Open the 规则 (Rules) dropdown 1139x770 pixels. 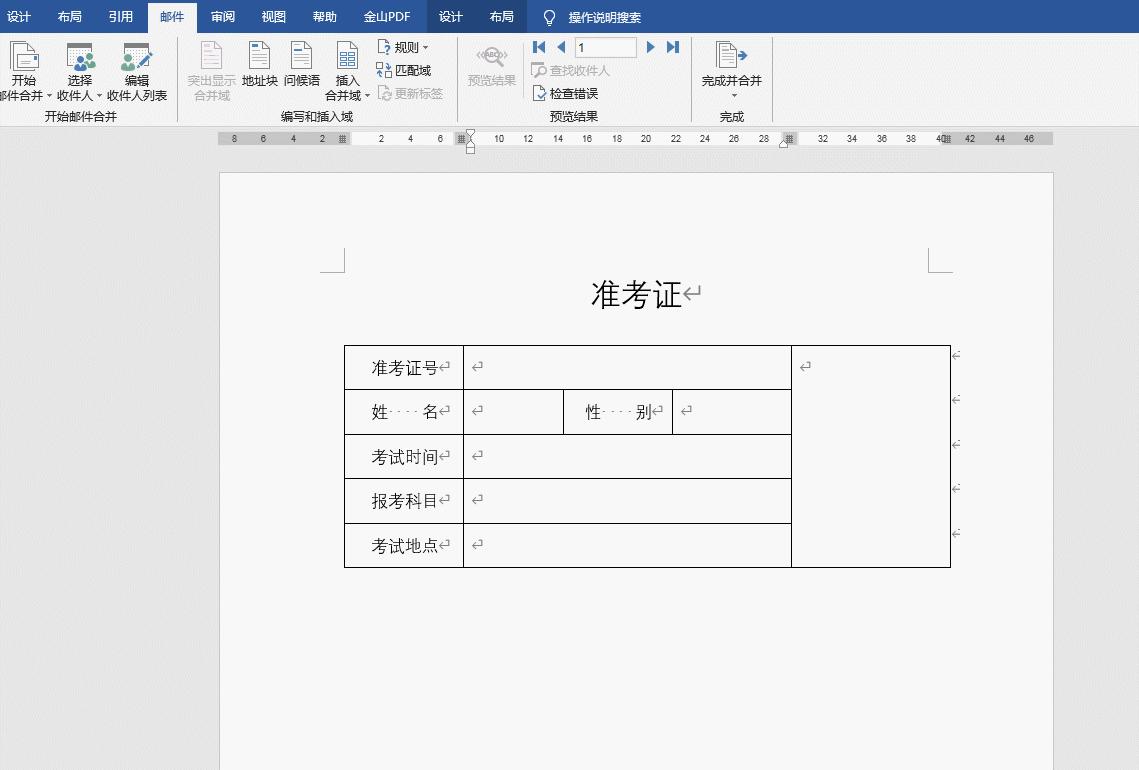point(402,46)
